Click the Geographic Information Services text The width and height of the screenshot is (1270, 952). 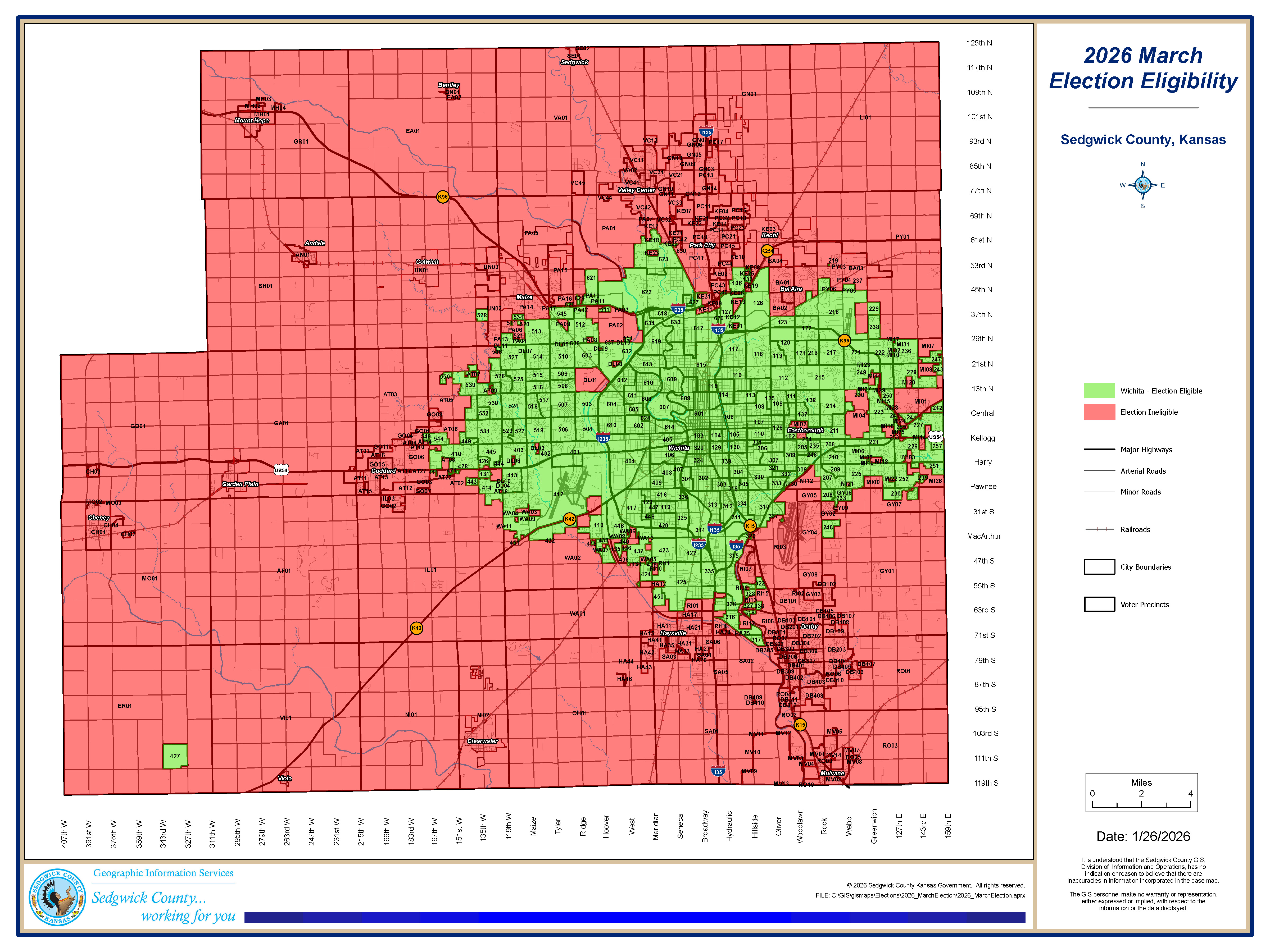[x=163, y=873]
